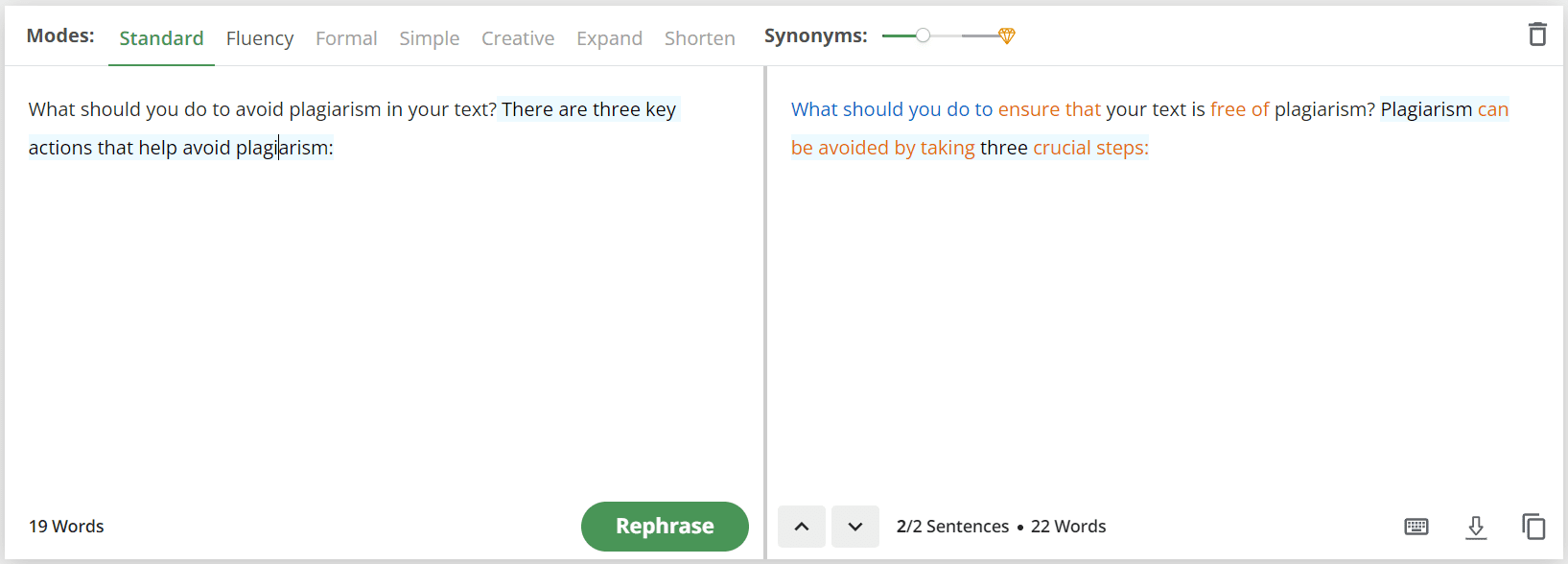Copy the full output with copy icon

(x=1533, y=527)
